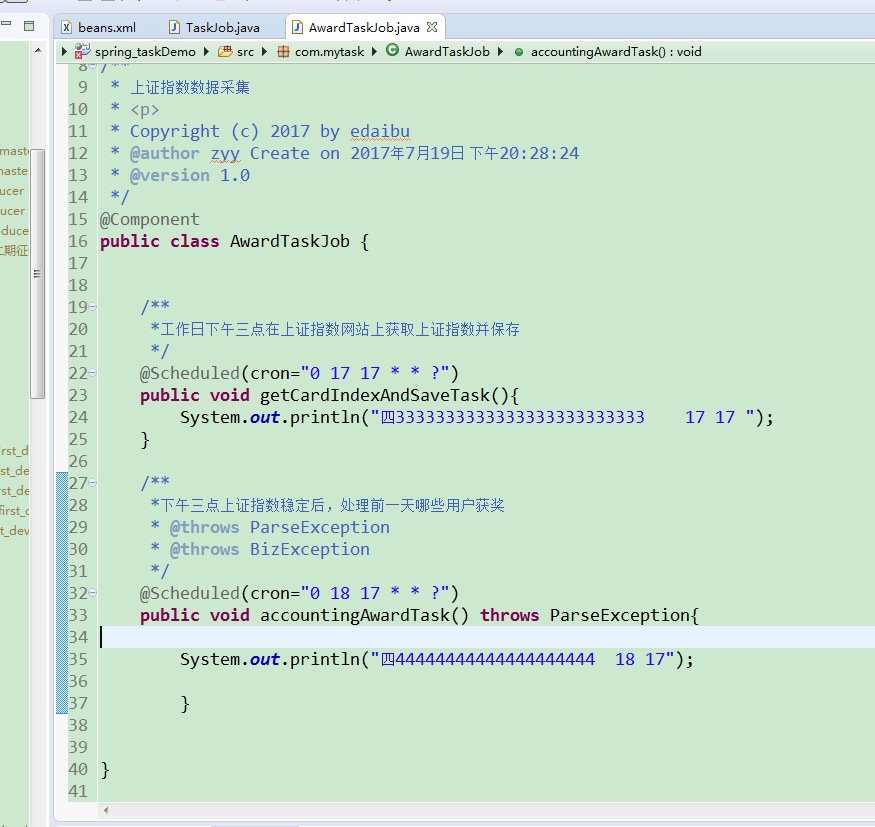Expand breadcrumb arrow before spring_taskDemo
Image resolution: width=875 pixels, height=827 pixels.
tap(64, 52)
